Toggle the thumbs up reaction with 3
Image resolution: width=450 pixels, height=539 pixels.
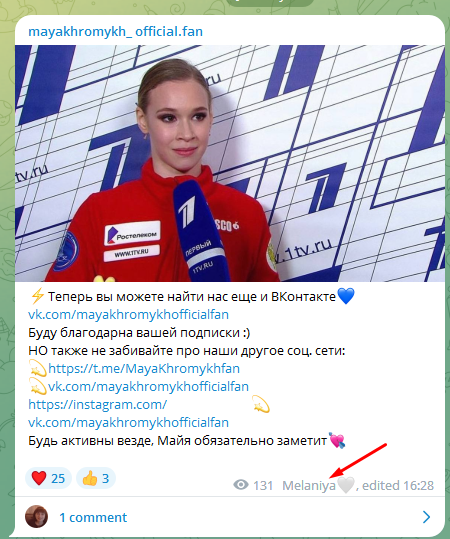coord(96,478)
